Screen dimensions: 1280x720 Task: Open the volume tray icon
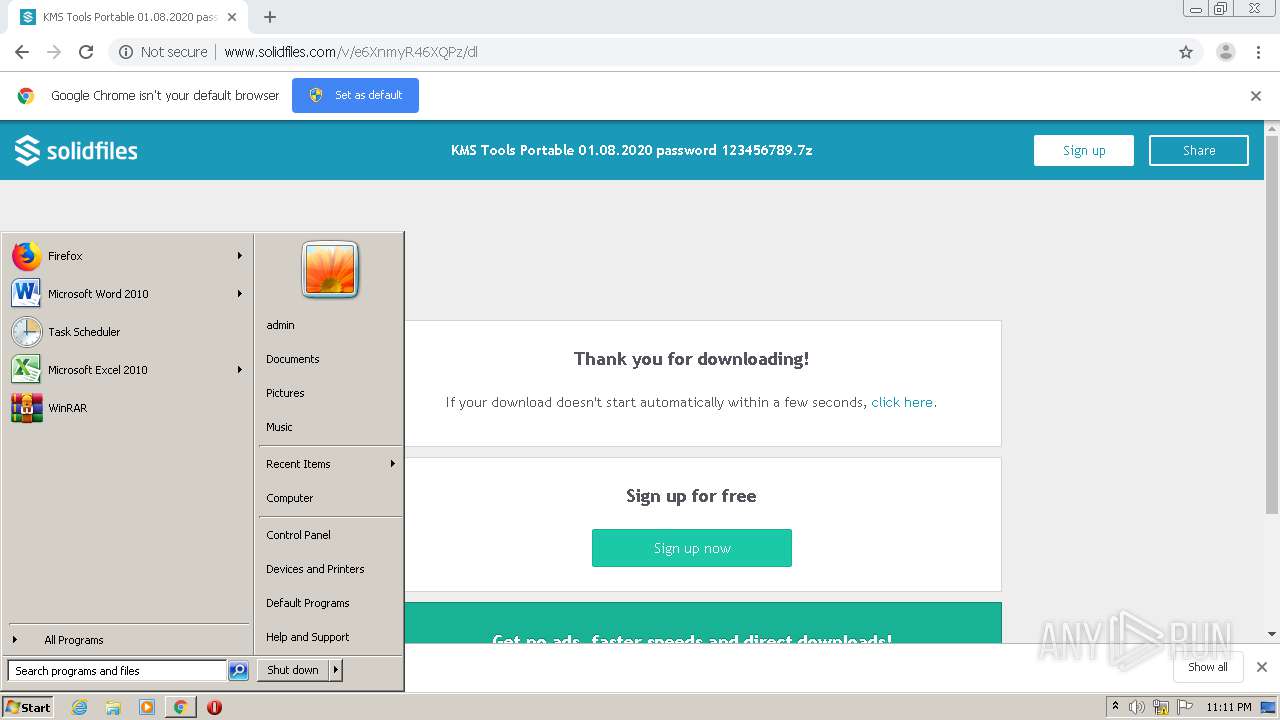(x=1137, y=707)
